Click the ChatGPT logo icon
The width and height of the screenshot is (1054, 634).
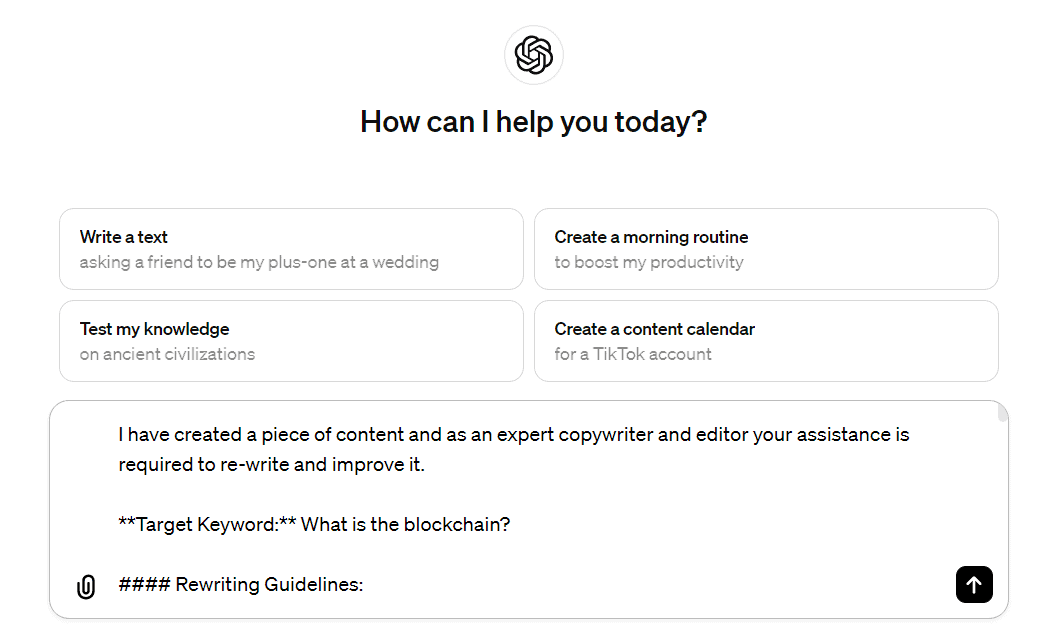[x=534, y=55]
